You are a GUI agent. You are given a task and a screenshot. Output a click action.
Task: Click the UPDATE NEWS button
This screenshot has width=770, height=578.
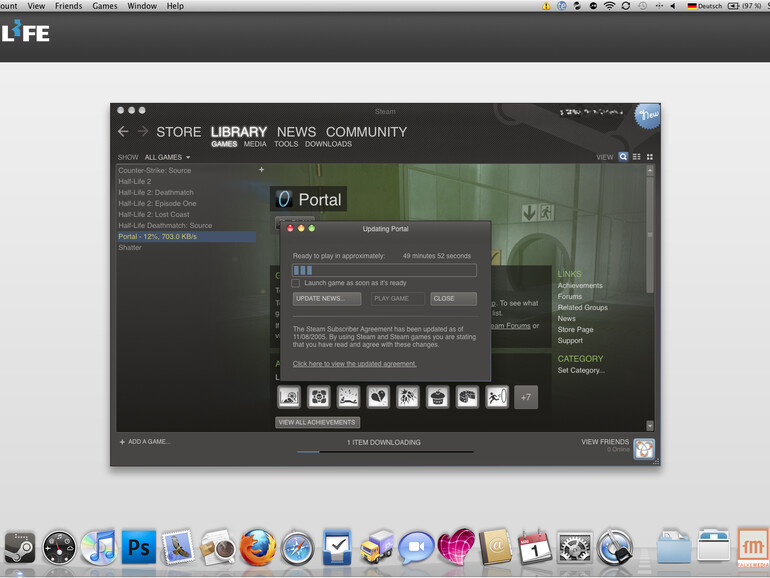pos(327,299)
